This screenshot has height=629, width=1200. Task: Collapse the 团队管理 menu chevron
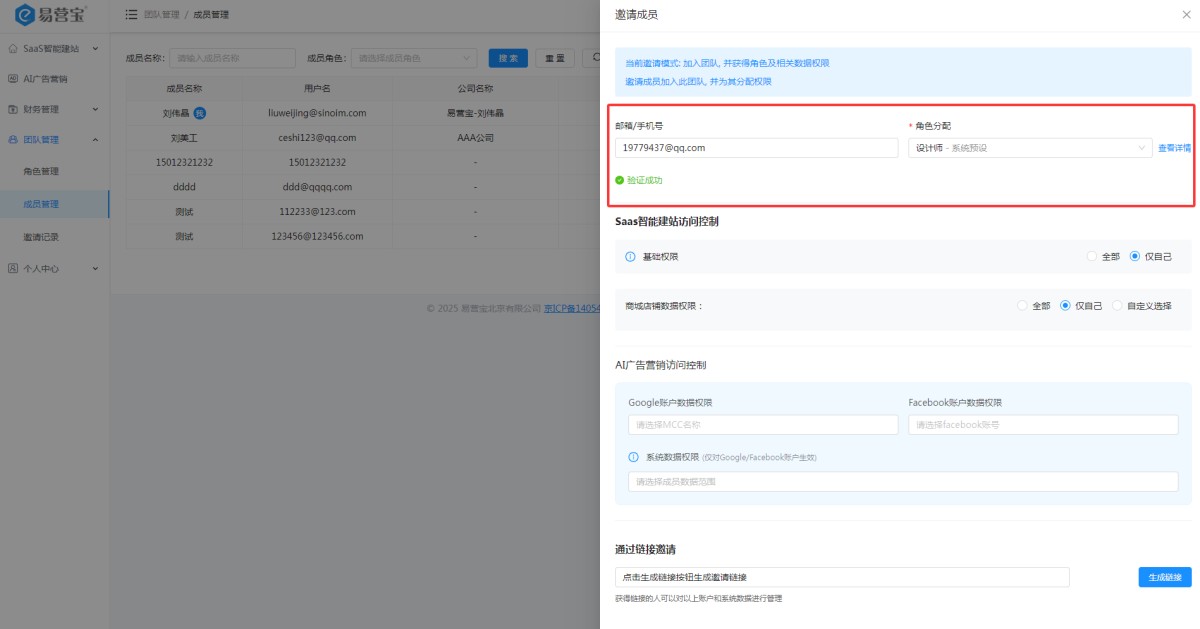pyautogui.click(x=95, y=140)
